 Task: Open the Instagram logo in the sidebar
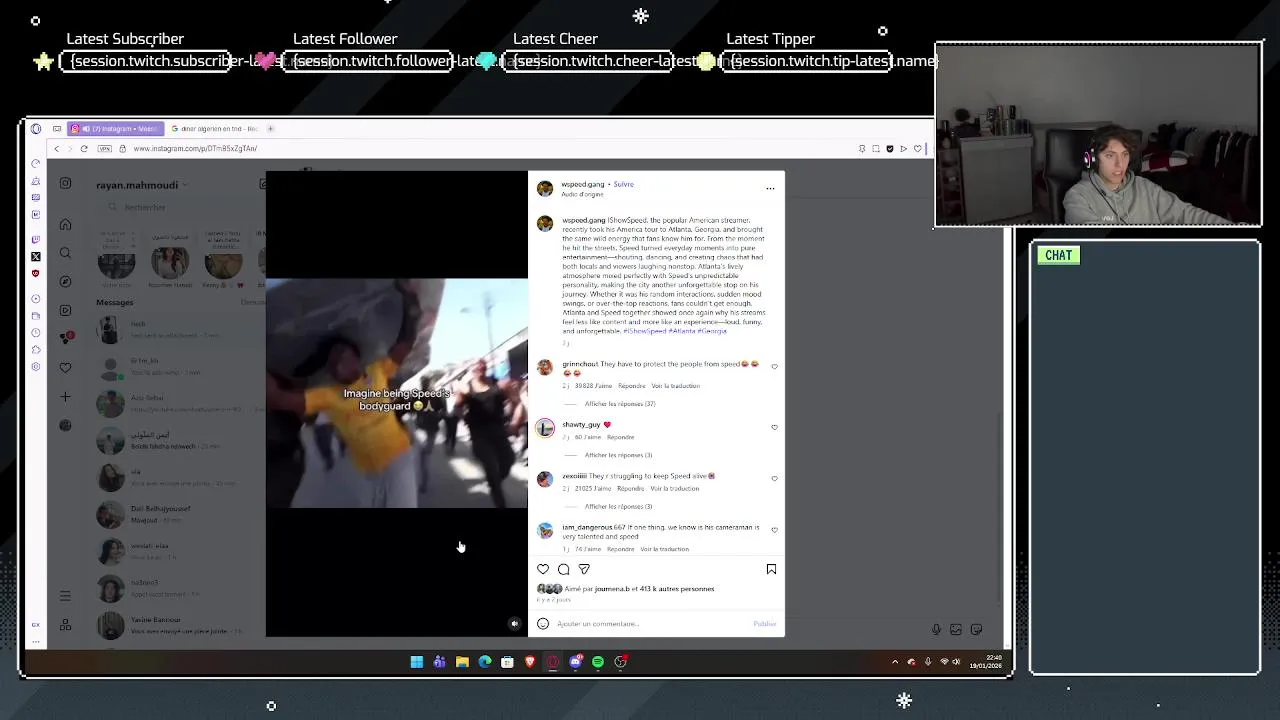[x=65, y=183]
